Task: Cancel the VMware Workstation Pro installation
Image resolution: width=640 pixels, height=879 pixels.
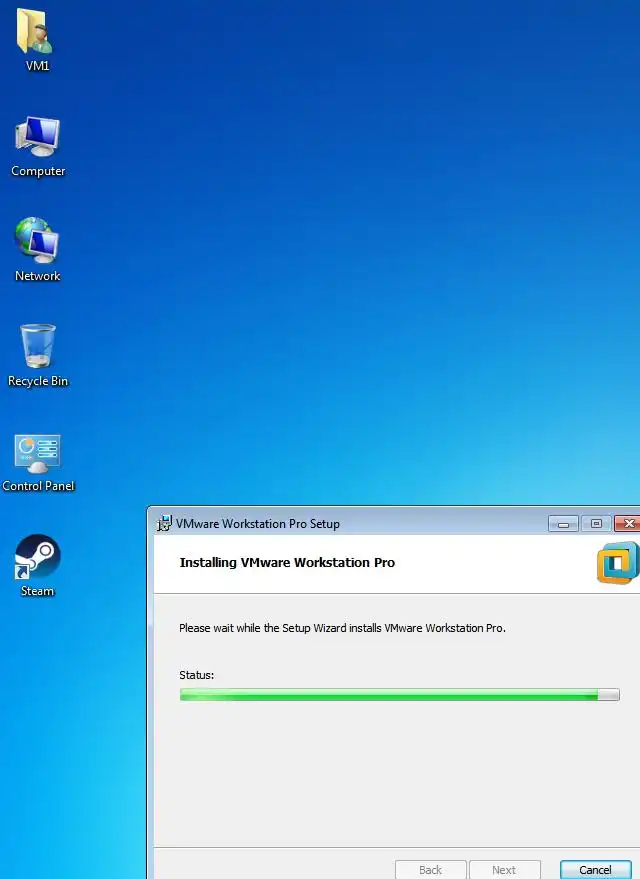Action: 595,869
